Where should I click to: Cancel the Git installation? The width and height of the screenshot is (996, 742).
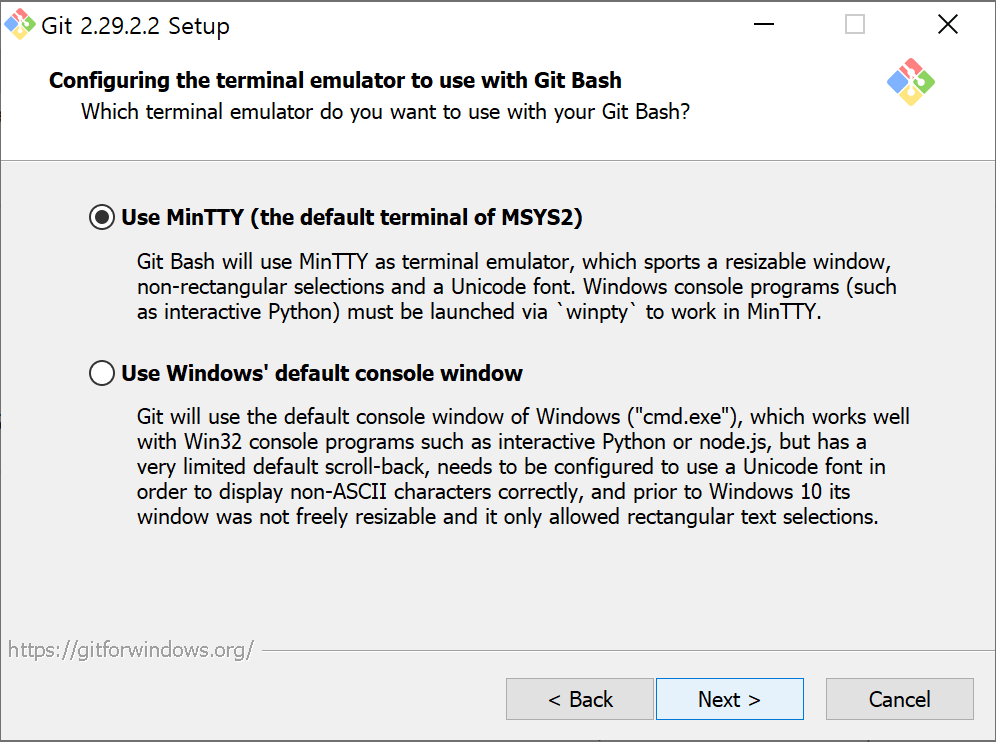(899, 699)
